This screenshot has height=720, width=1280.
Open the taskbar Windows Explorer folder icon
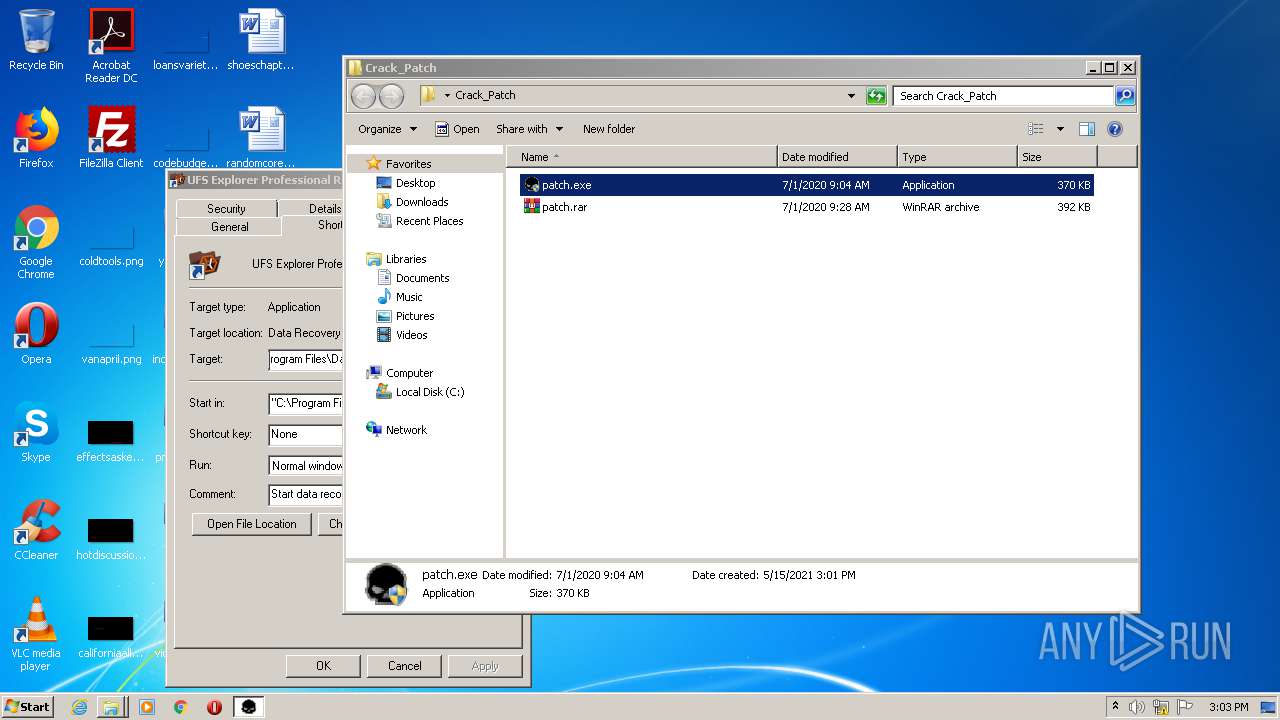click(x=111, y=707)
